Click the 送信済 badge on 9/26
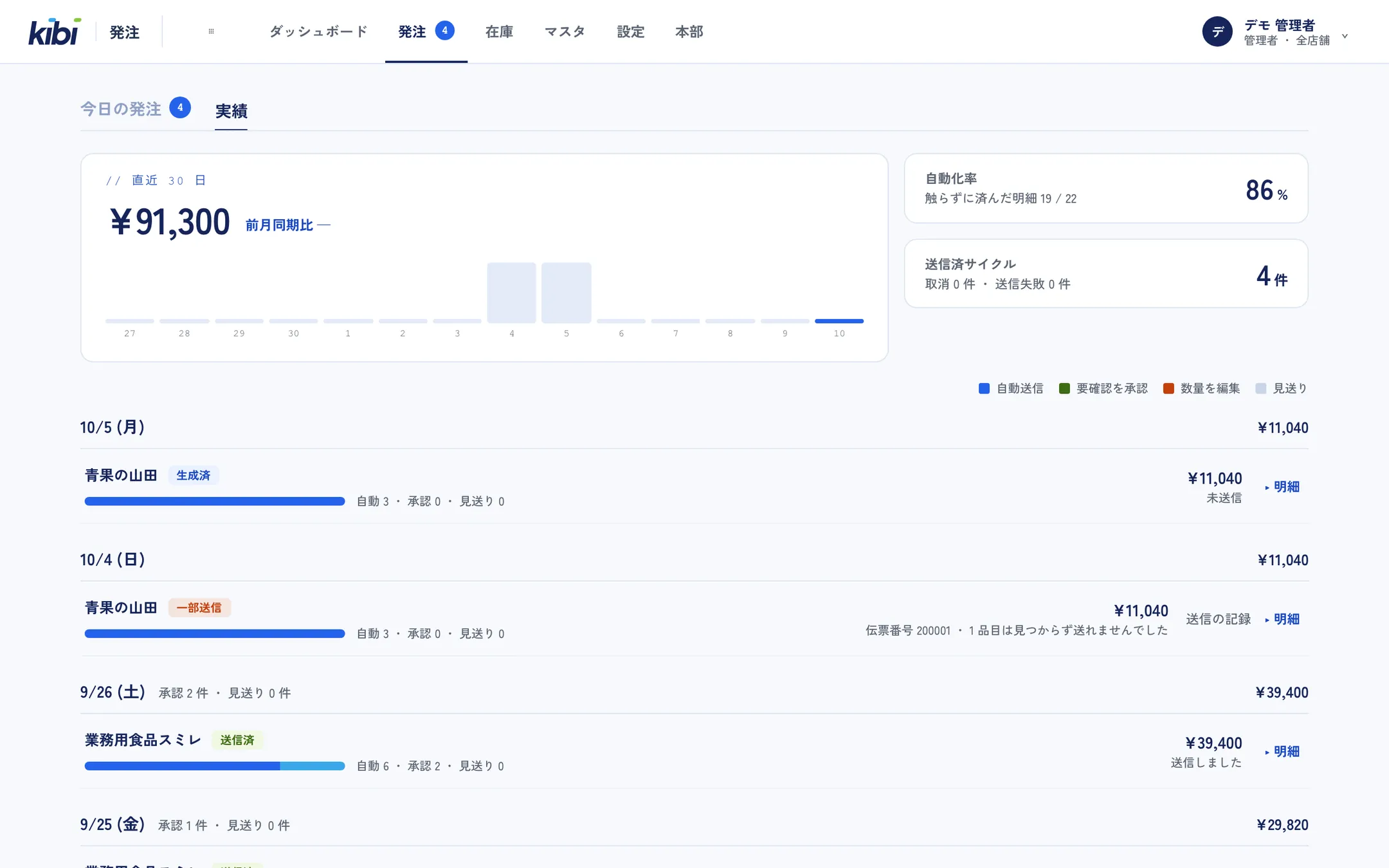Screen dimensions: 1389x868 [237, 740]
